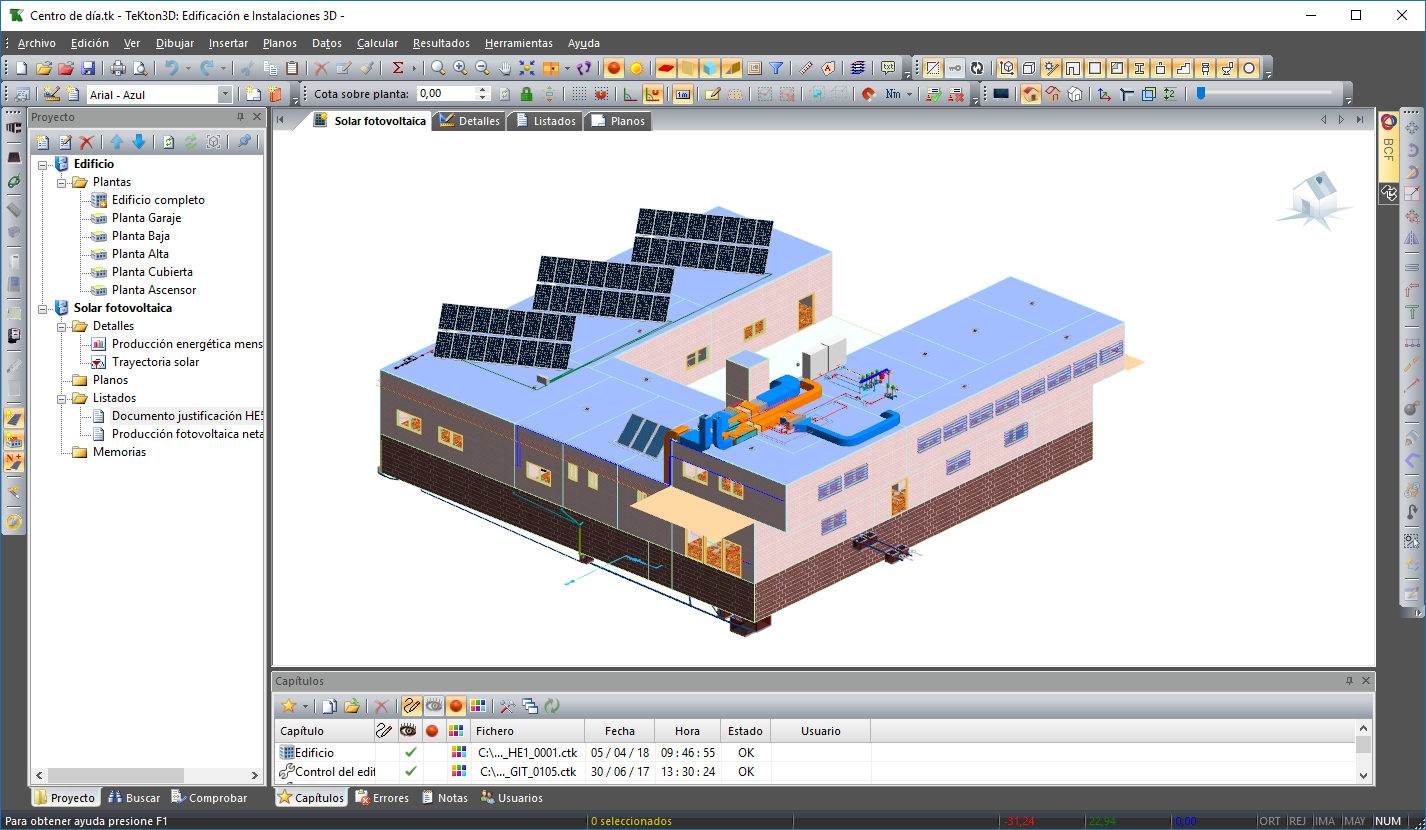Click the stairs element icon
Screen dimensions: 1426x830
[x=1183, y=68]
